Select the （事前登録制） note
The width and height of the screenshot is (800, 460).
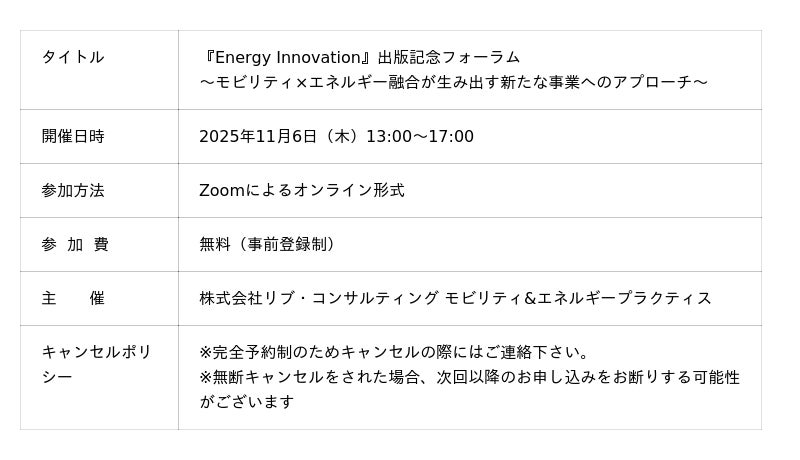click(x=287, y=244)
